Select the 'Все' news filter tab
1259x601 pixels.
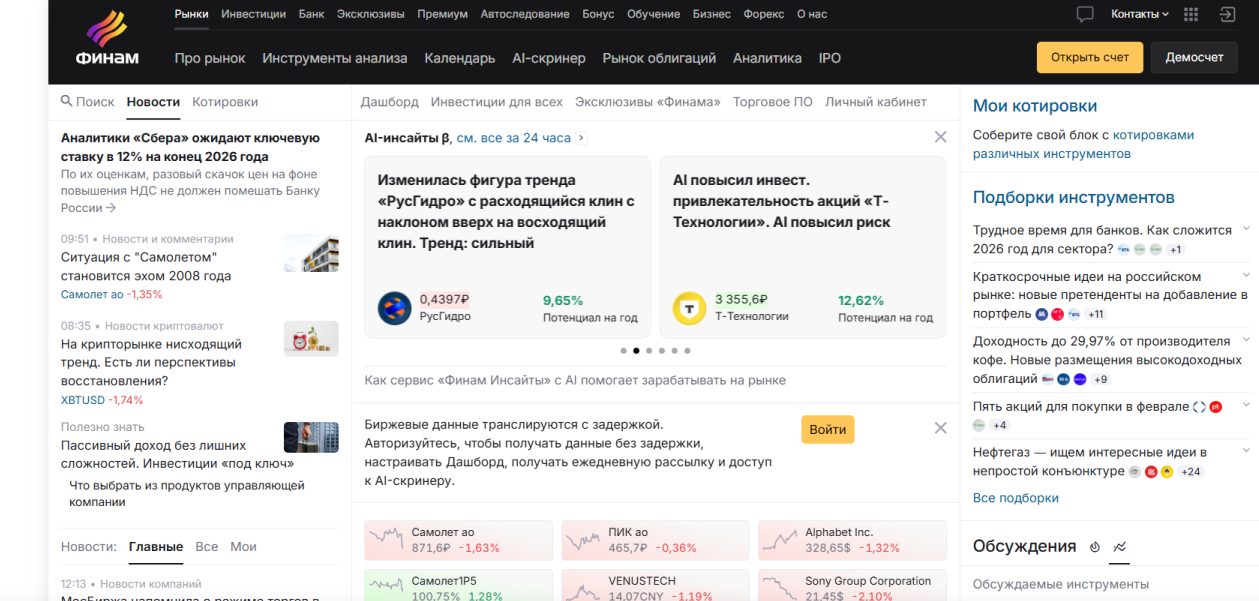click(x=206, y=547)
